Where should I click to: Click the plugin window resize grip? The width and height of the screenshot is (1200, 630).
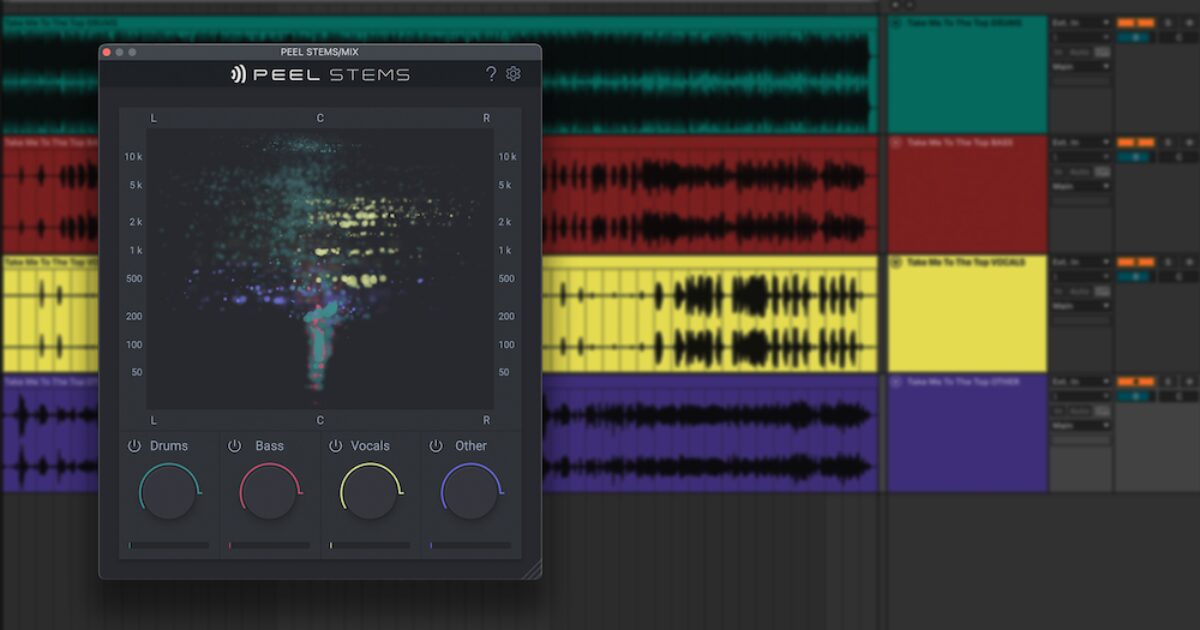(x=532, y=570)
